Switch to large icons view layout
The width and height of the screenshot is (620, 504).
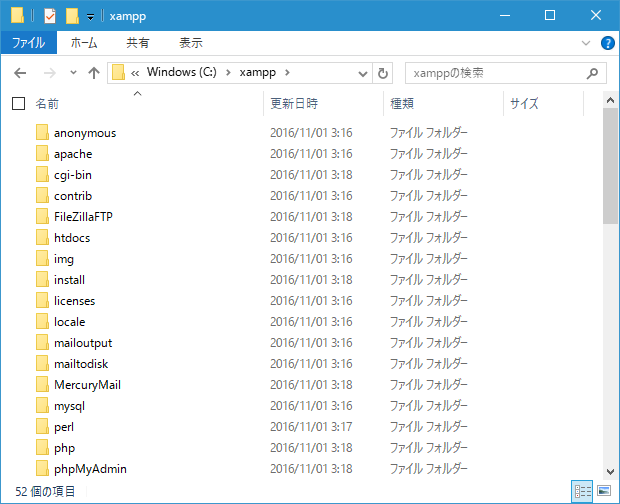point(604,491)
